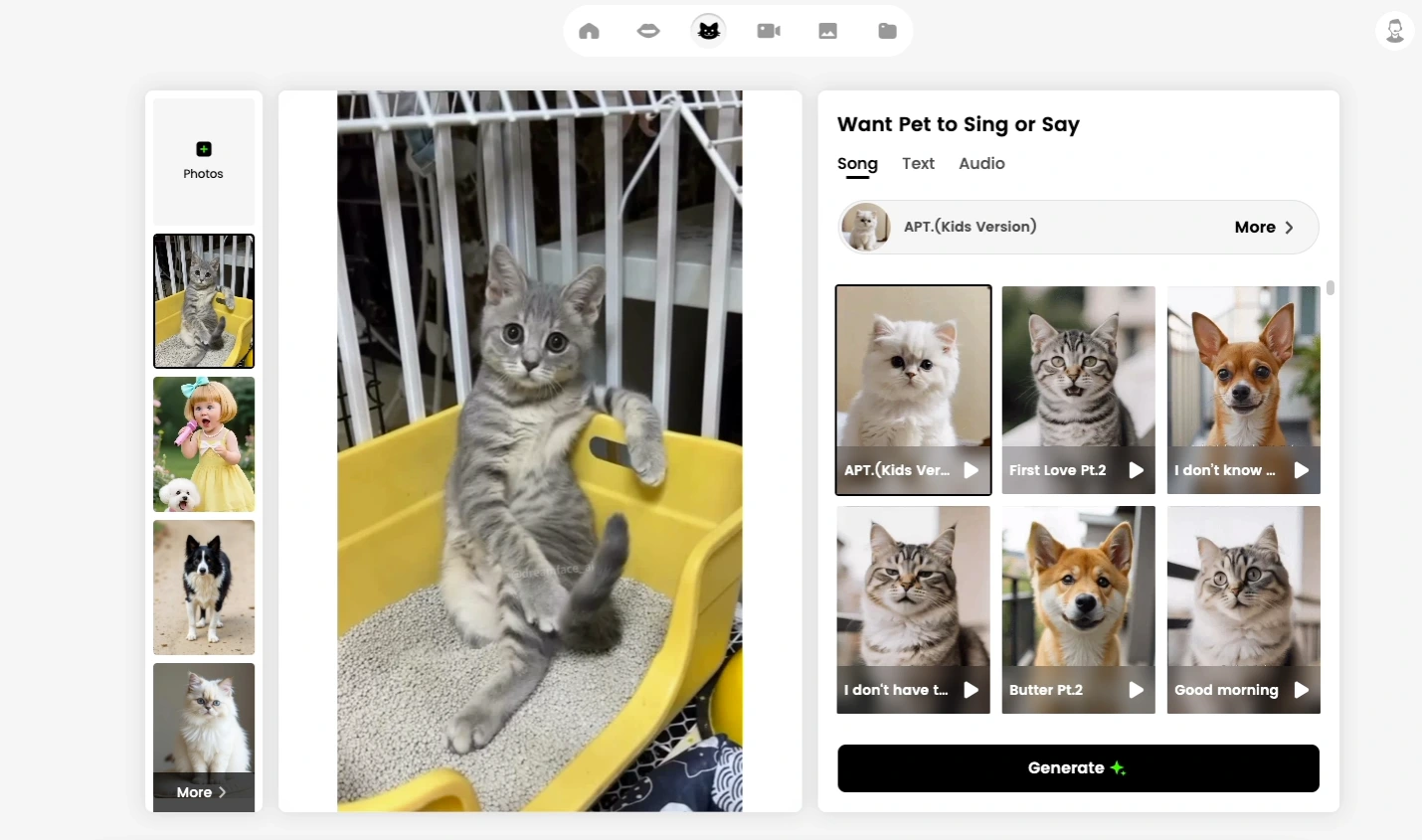The height and width of the screenshot is (840, 1422).
Task: Open the video camera feature icon
Action: coord(768,31)
